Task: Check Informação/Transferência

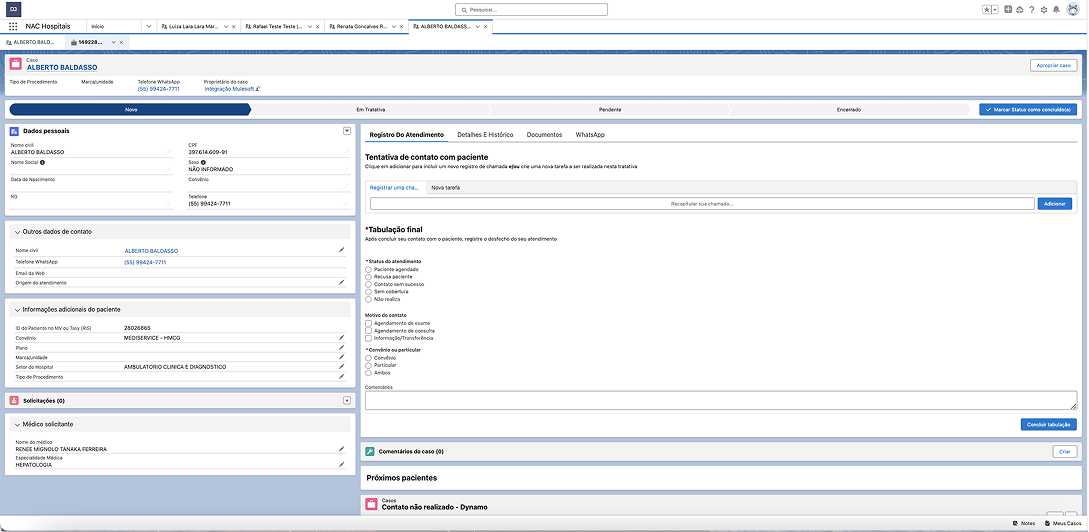Action: click(x=369, y=338)
